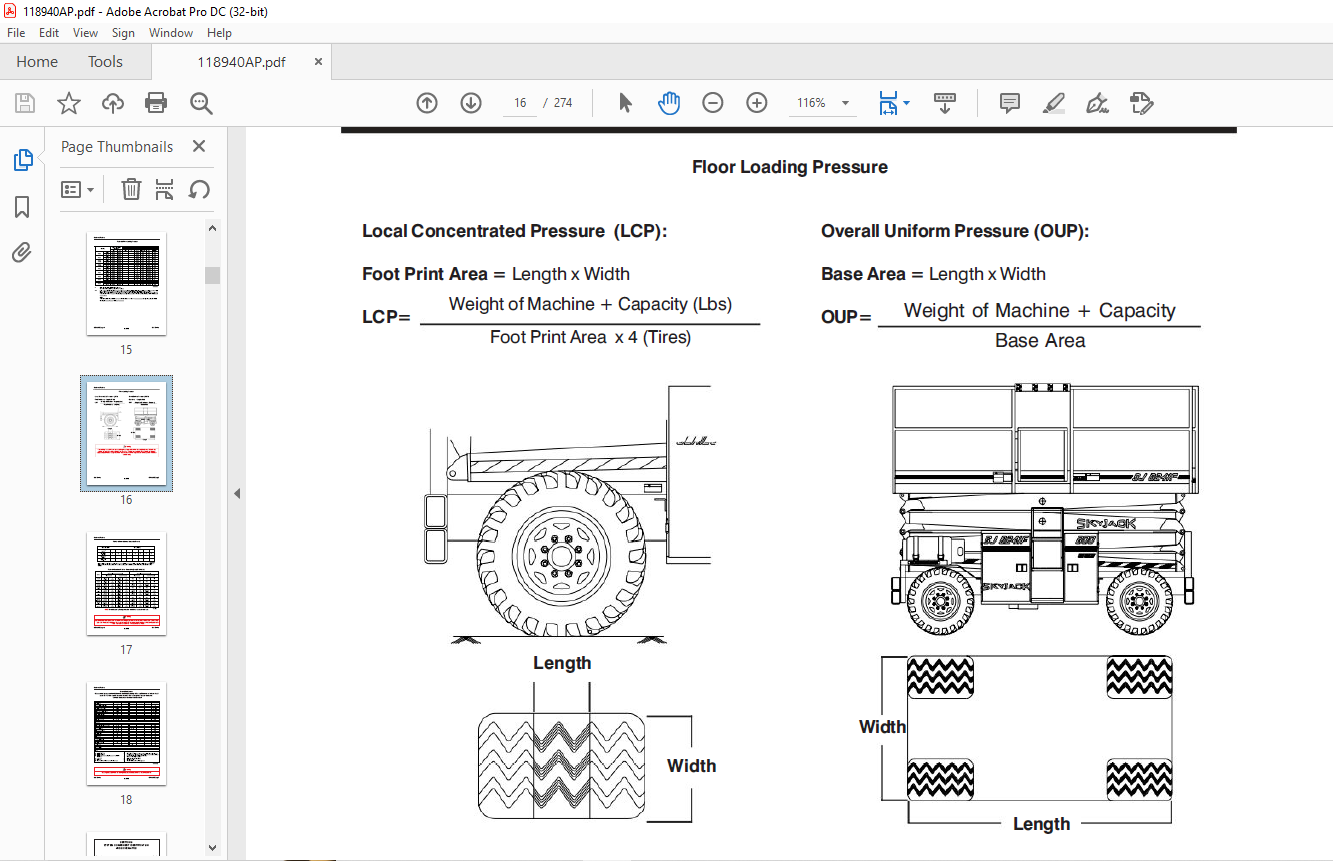Open the Window menu
The width and height of the screenshot is (1333, 861).
click(171, 33)
